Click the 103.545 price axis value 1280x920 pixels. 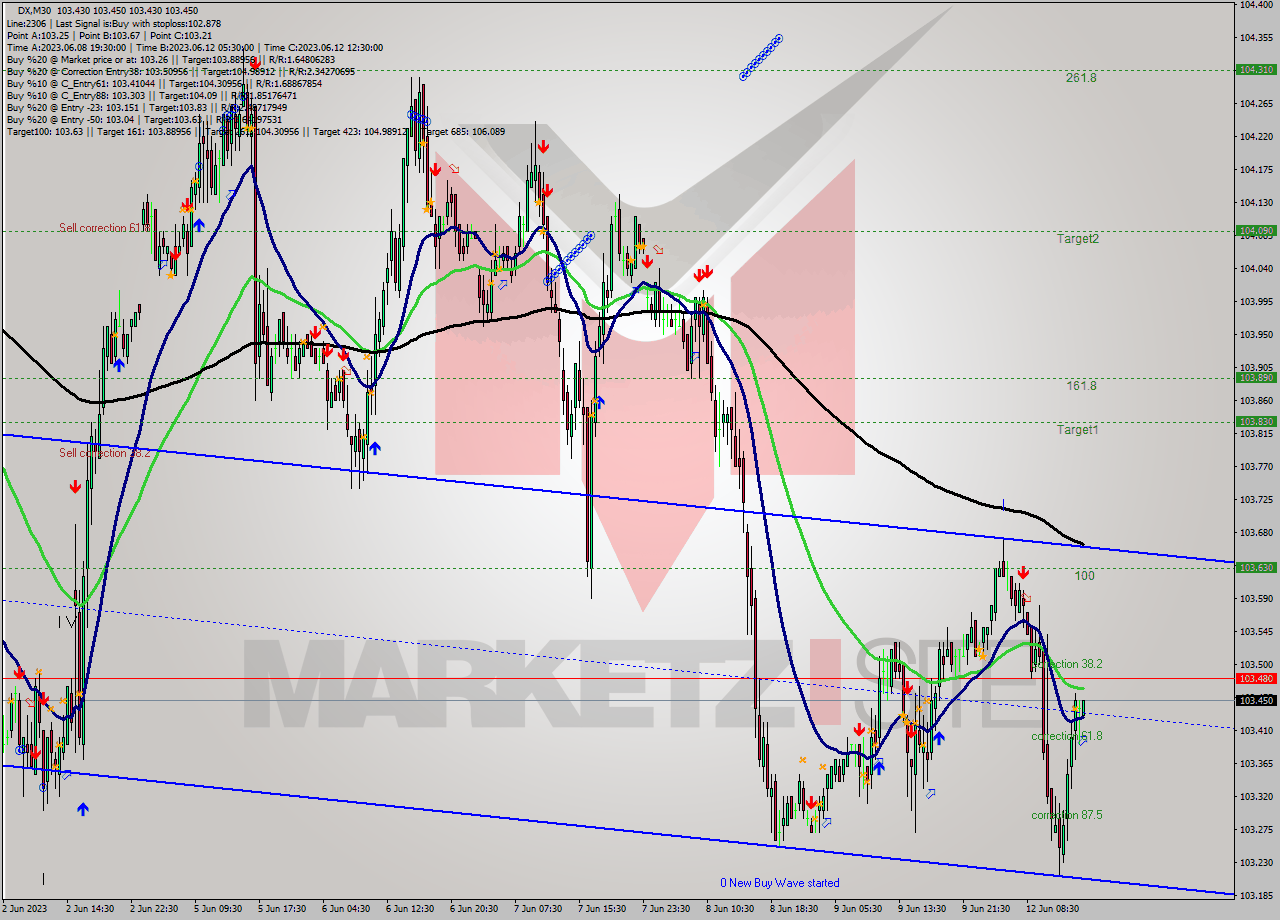click(1256, 631)
